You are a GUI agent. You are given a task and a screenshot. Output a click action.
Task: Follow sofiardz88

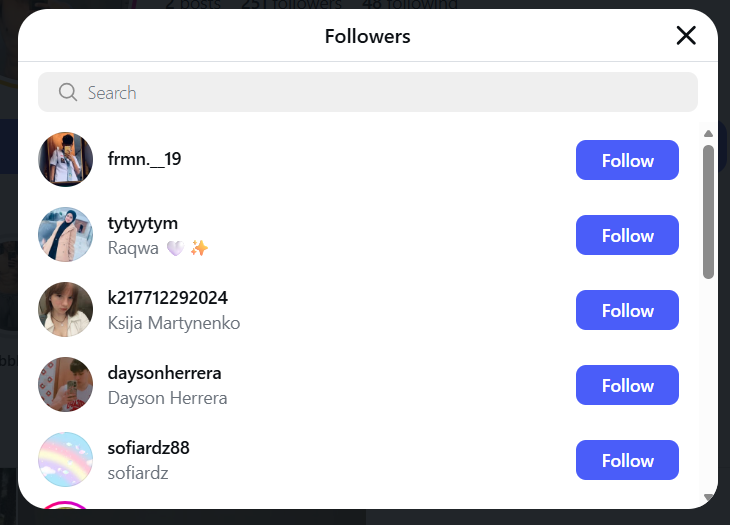pos(627,460)
